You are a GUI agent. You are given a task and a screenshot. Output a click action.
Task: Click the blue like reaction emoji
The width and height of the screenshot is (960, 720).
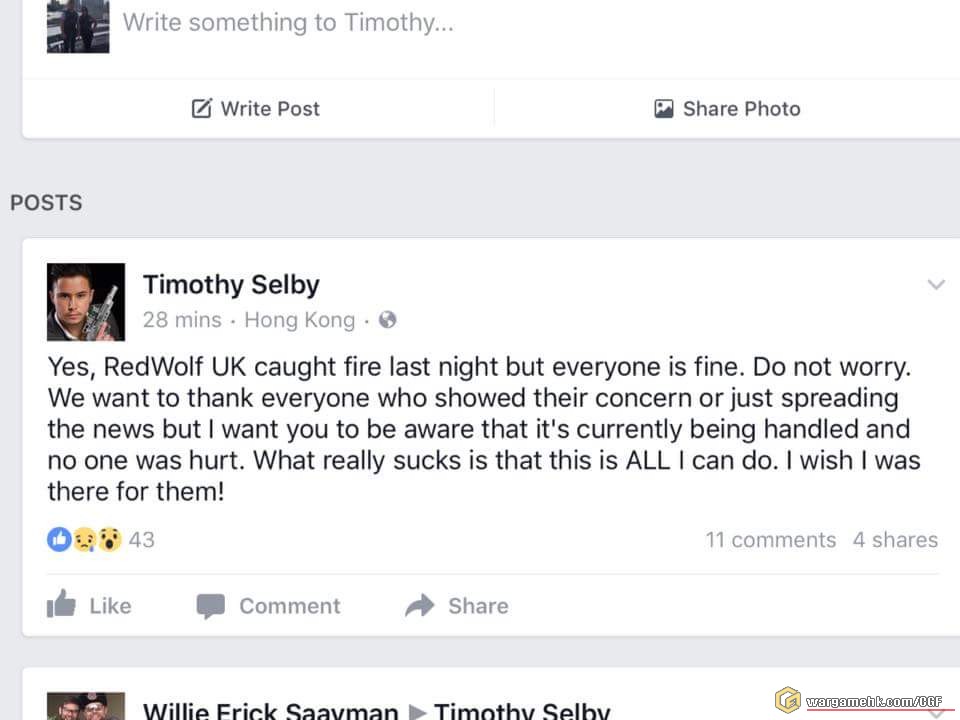click(59, 540)
